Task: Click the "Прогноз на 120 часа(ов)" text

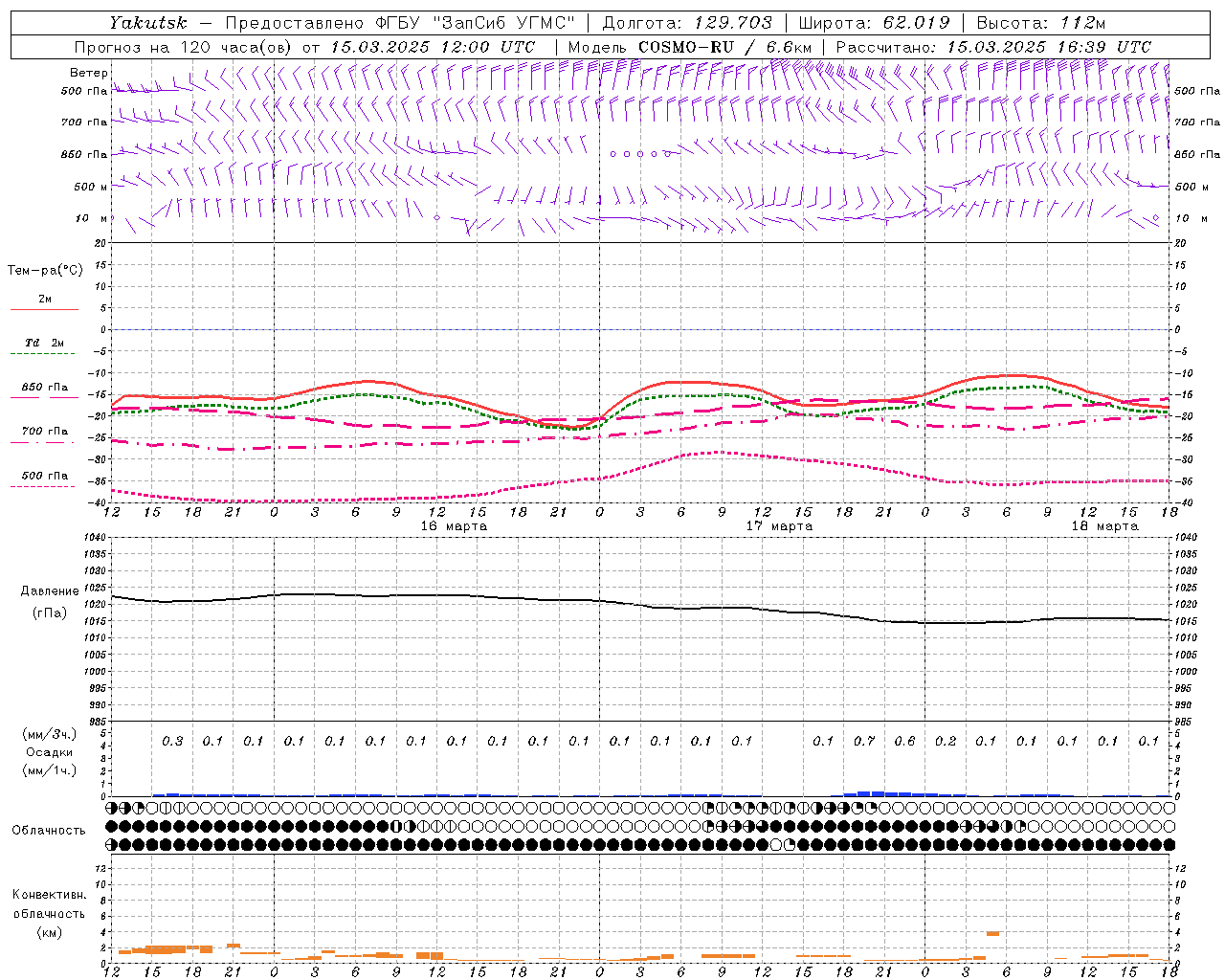Action: tap(184, 47)
